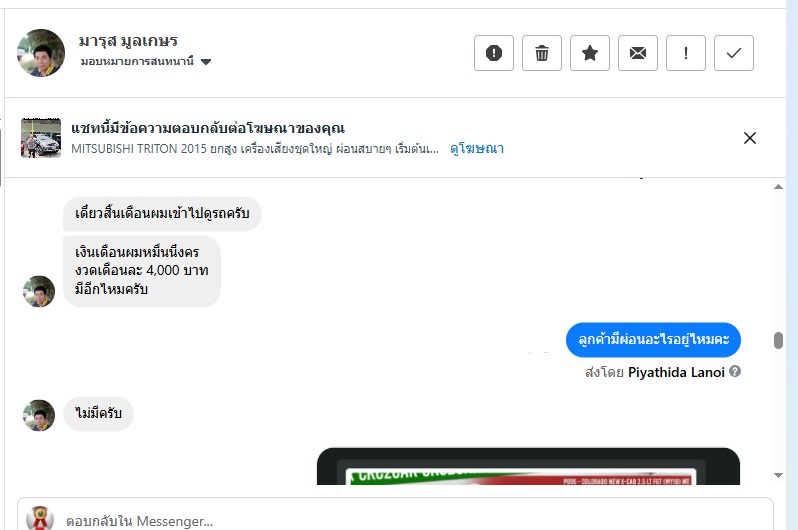Mark conversation as spam with exclamation circle icon
This screenshot has width=798, height=530.
494,53
